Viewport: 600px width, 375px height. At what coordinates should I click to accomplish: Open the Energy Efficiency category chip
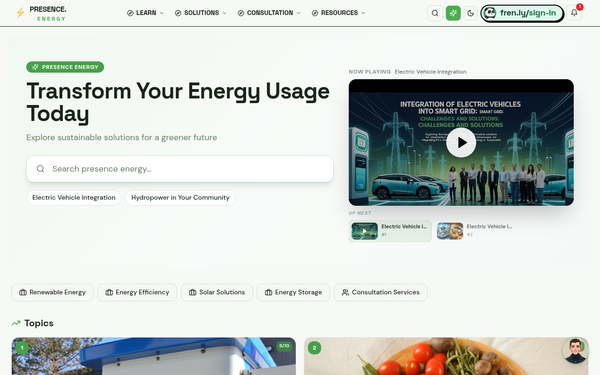click(137, 292)
